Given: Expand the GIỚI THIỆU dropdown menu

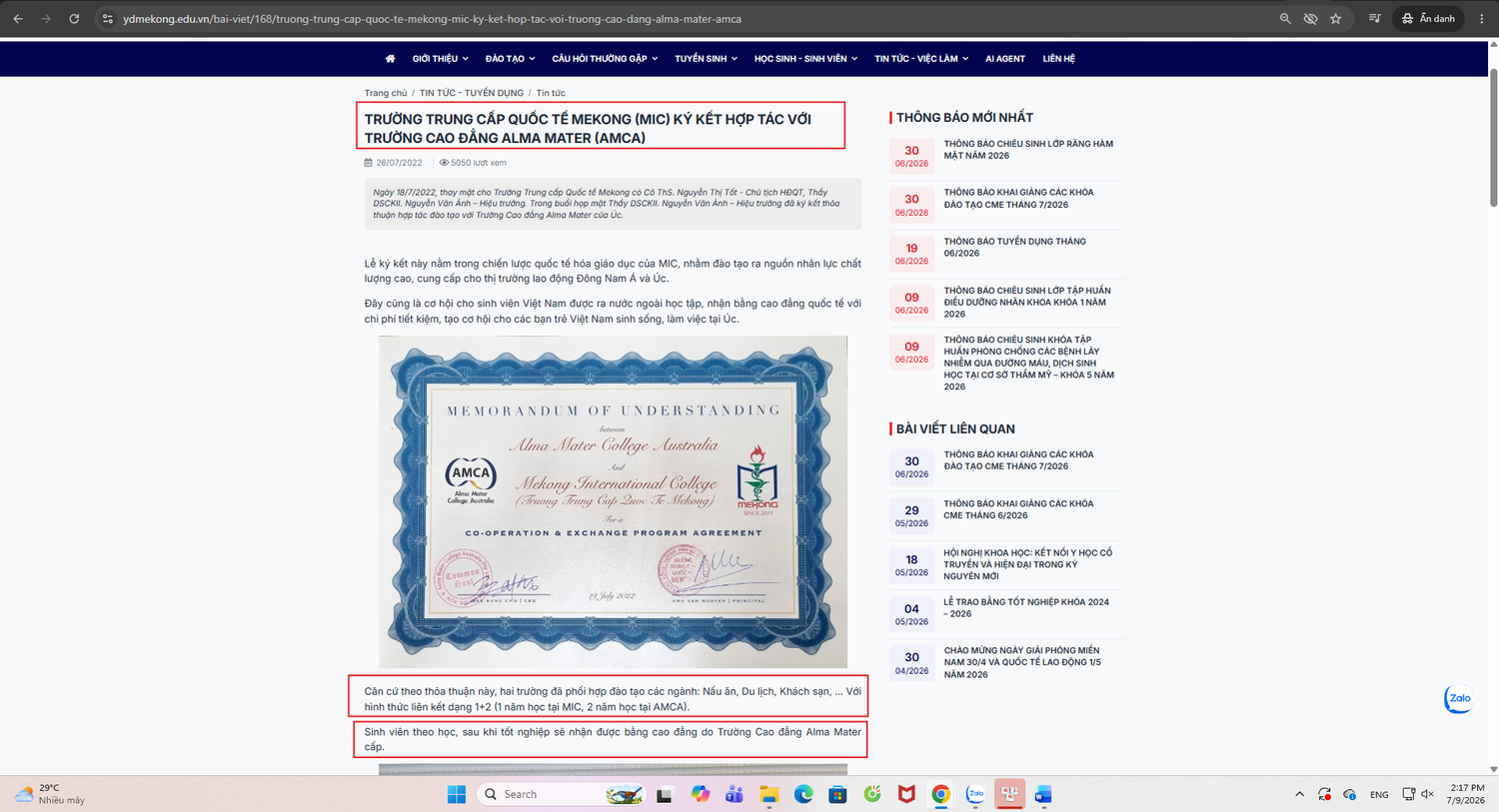Looking at the screenshot, I should pos(441,59).
